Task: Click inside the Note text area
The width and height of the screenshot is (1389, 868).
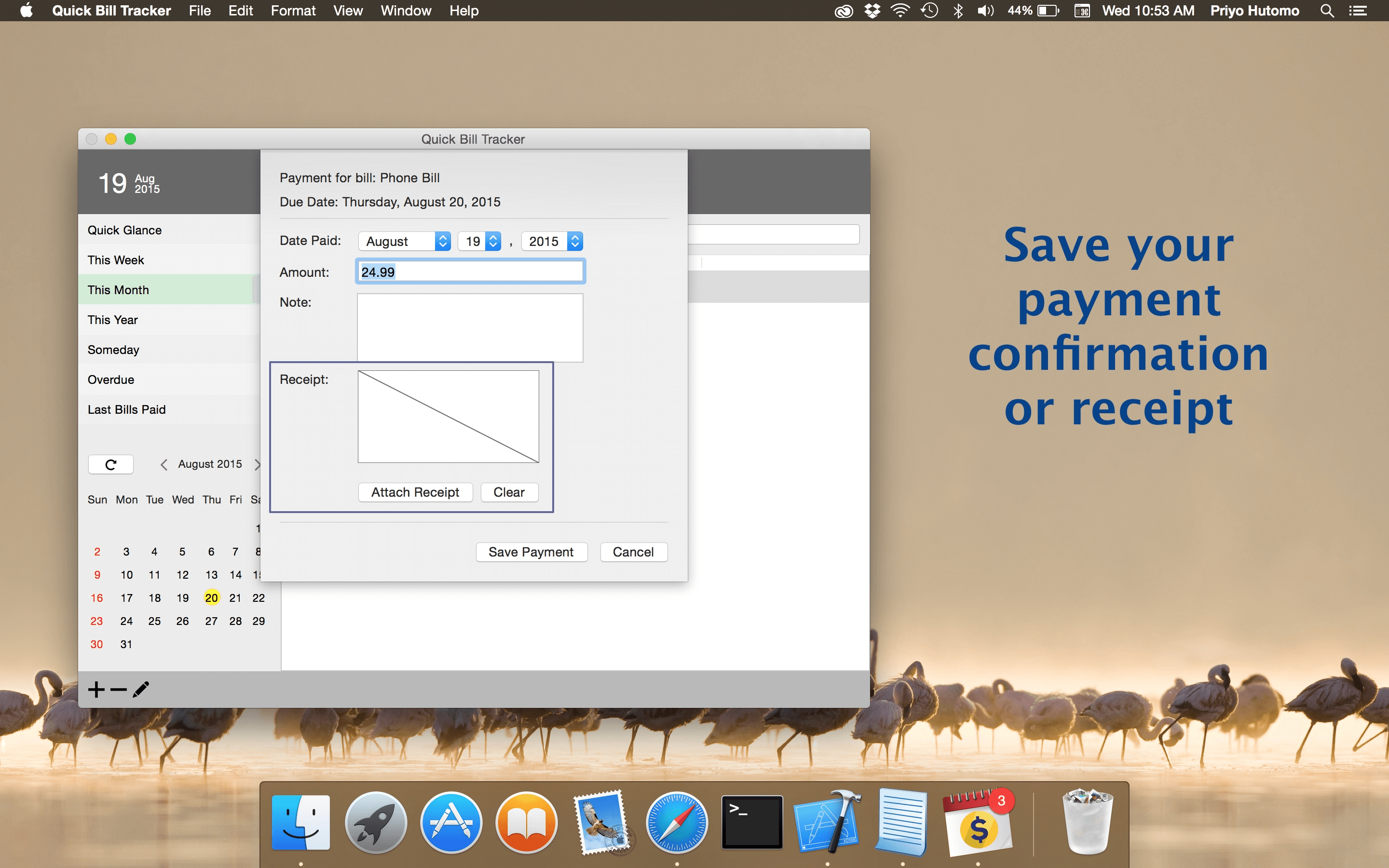Action: click(x=469, y=327)
